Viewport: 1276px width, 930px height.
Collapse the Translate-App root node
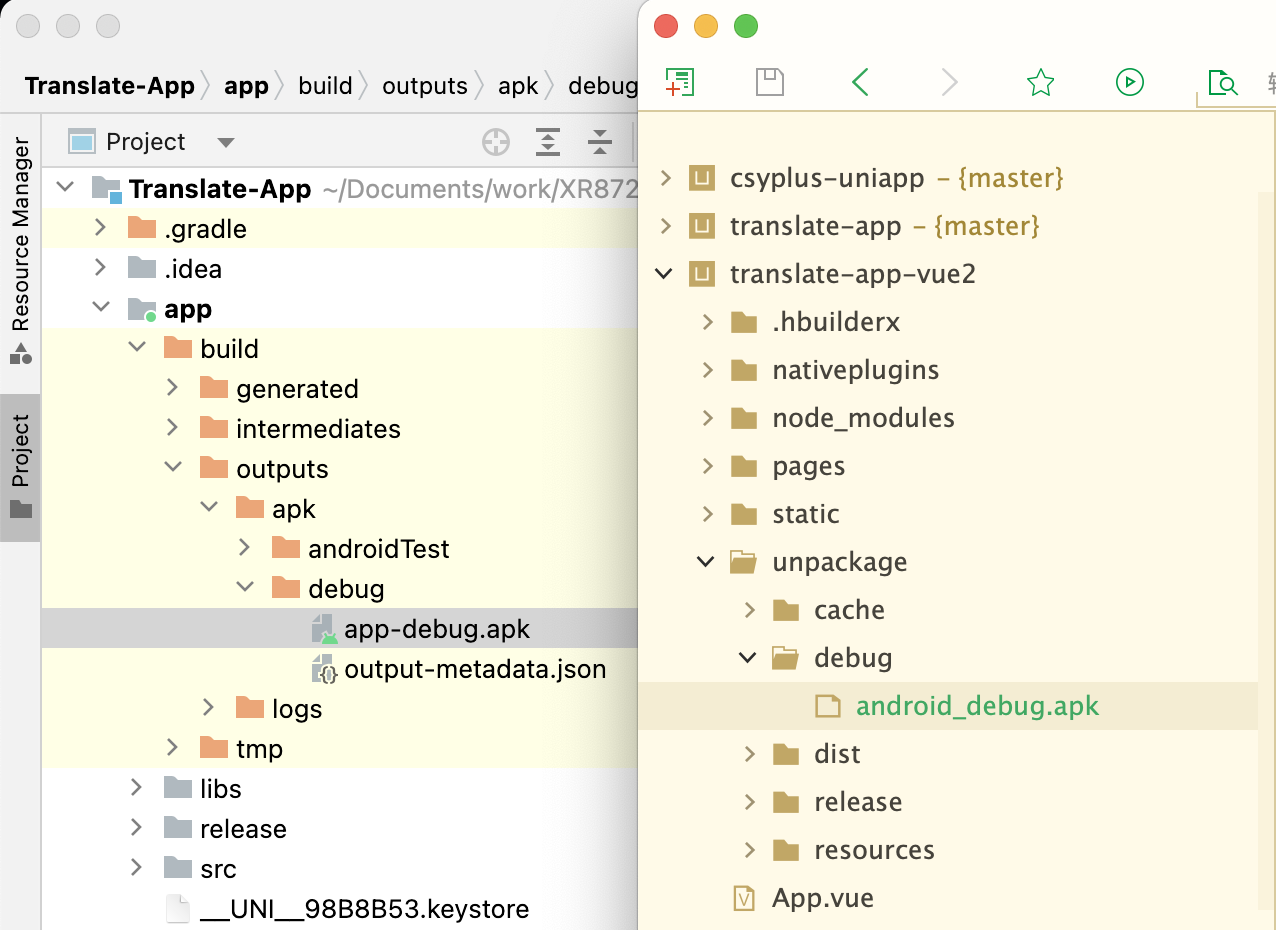[x=65, y=187]
